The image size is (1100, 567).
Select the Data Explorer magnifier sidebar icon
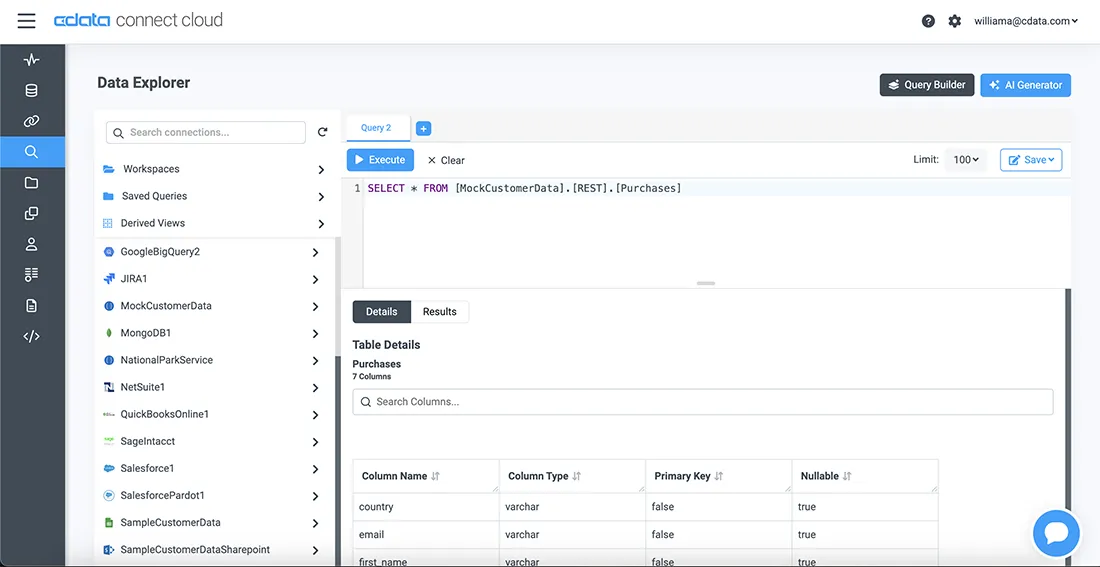click(31, 152)
